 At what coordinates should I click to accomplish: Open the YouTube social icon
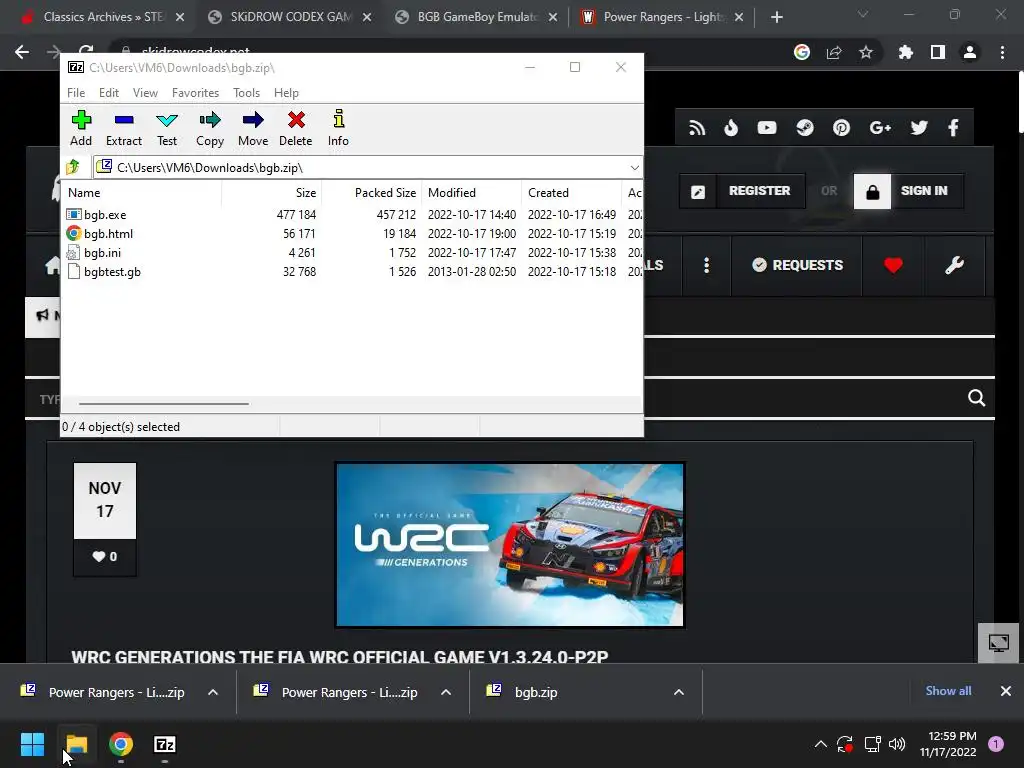pyautogui.click(x=767, y=127)
